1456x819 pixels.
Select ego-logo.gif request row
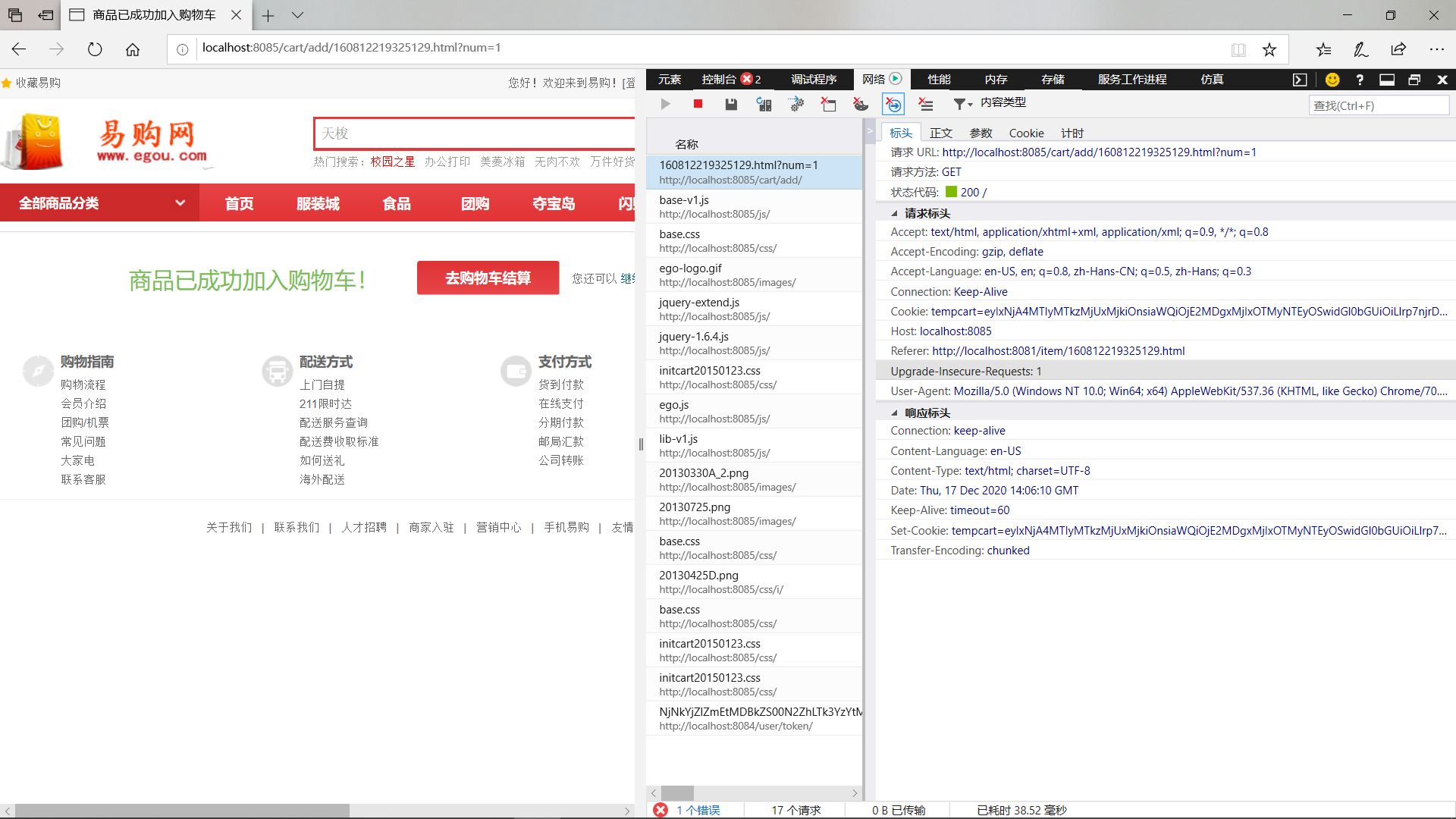pyautogui.click(x=755, y=275)
